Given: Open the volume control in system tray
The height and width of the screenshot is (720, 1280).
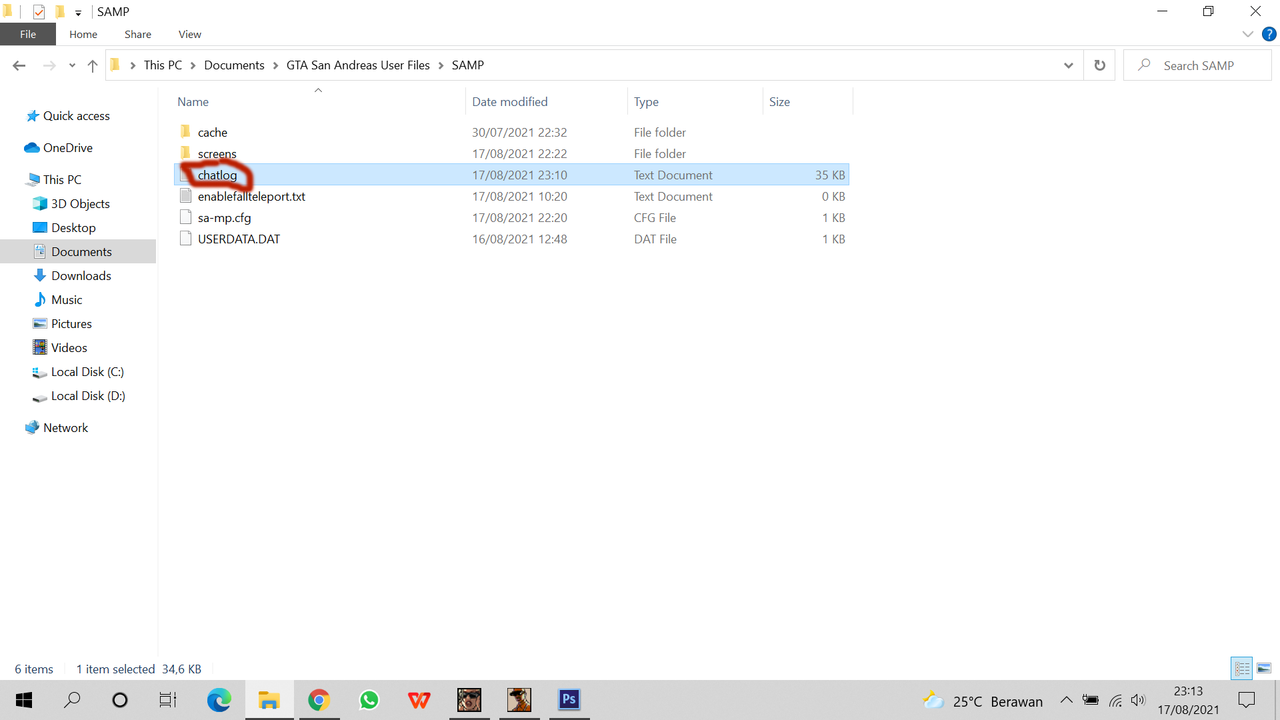Looking at the screenshot, I should click(1138, 700).
